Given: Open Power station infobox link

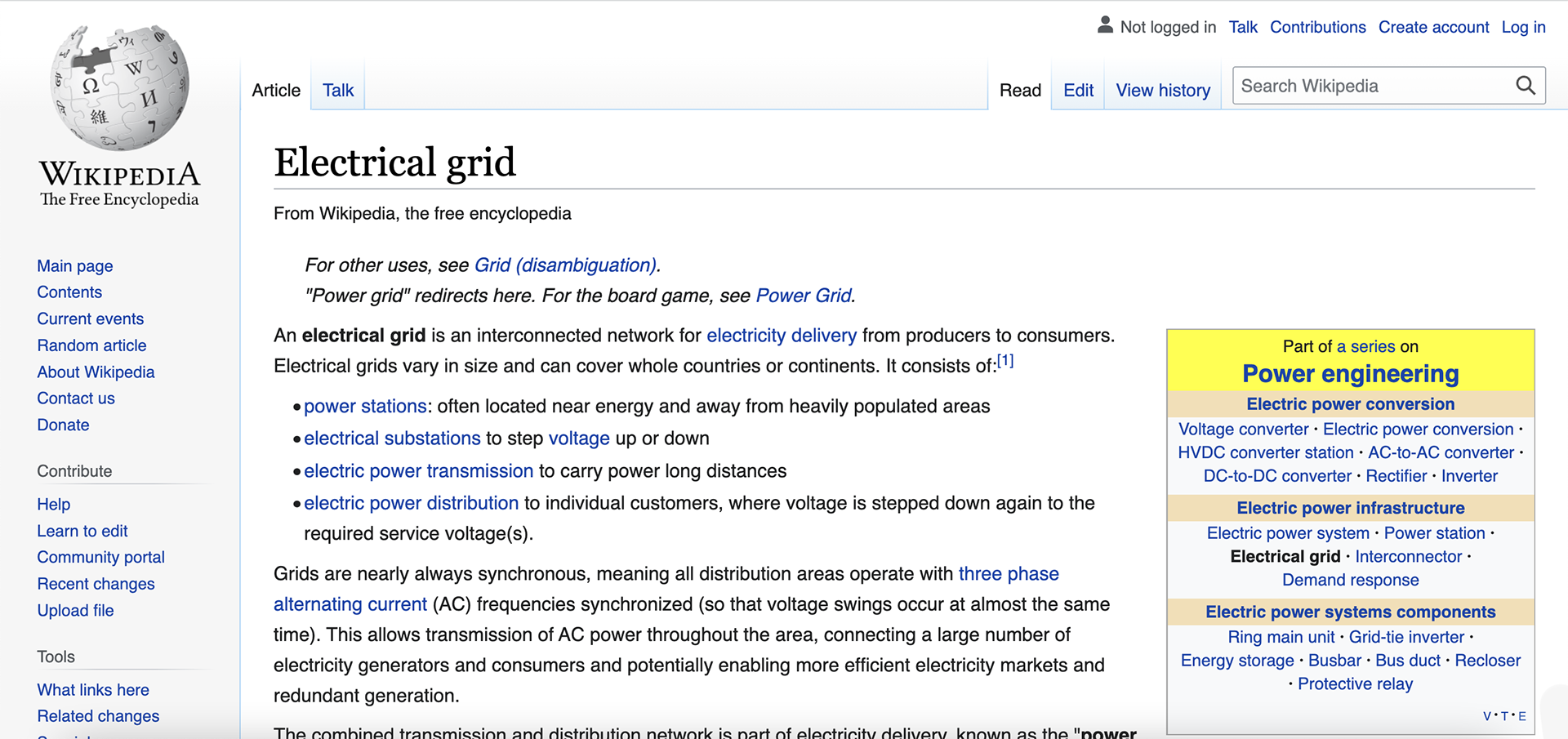Looking at the screenshot, I should point(1434,533).
